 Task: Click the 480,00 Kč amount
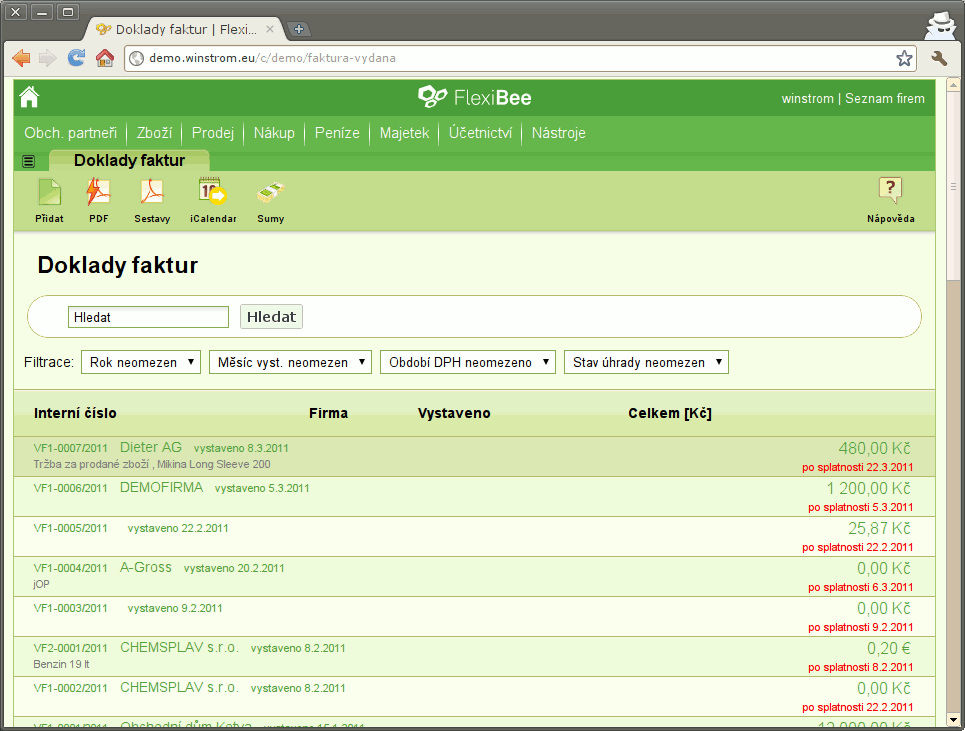875,449
